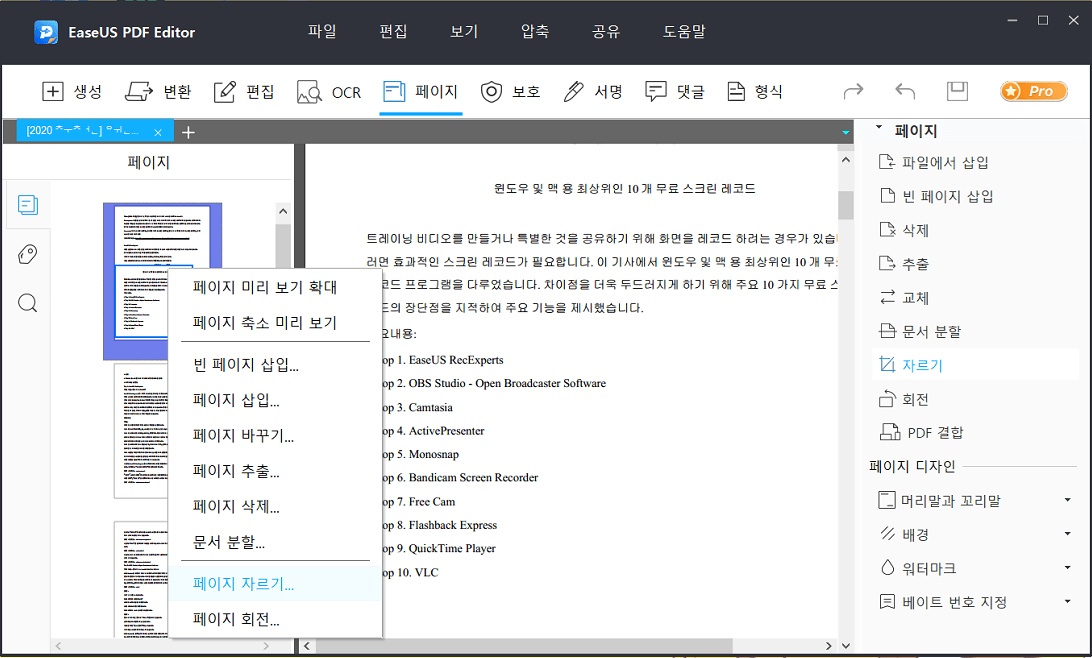
Task: Open the 댓글 (Comment) tool
Action: 673,91
